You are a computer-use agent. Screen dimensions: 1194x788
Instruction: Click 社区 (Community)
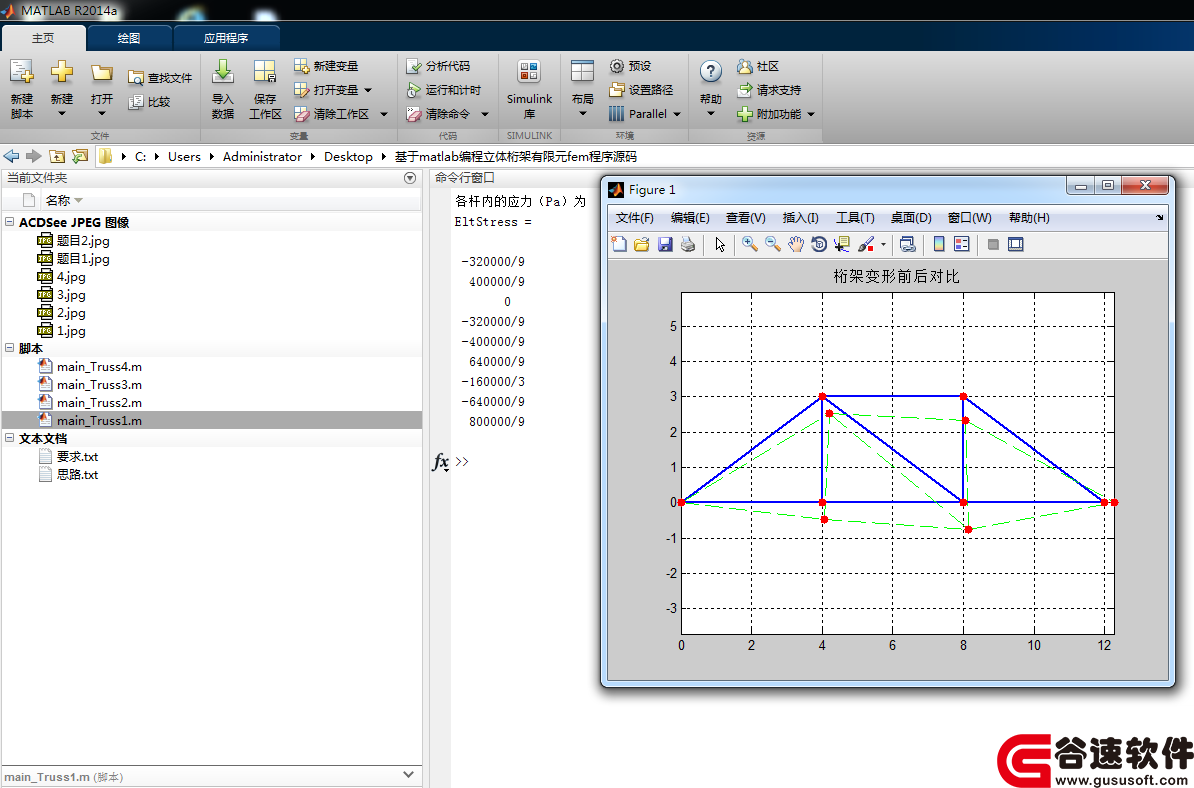(x=758, y=66)
